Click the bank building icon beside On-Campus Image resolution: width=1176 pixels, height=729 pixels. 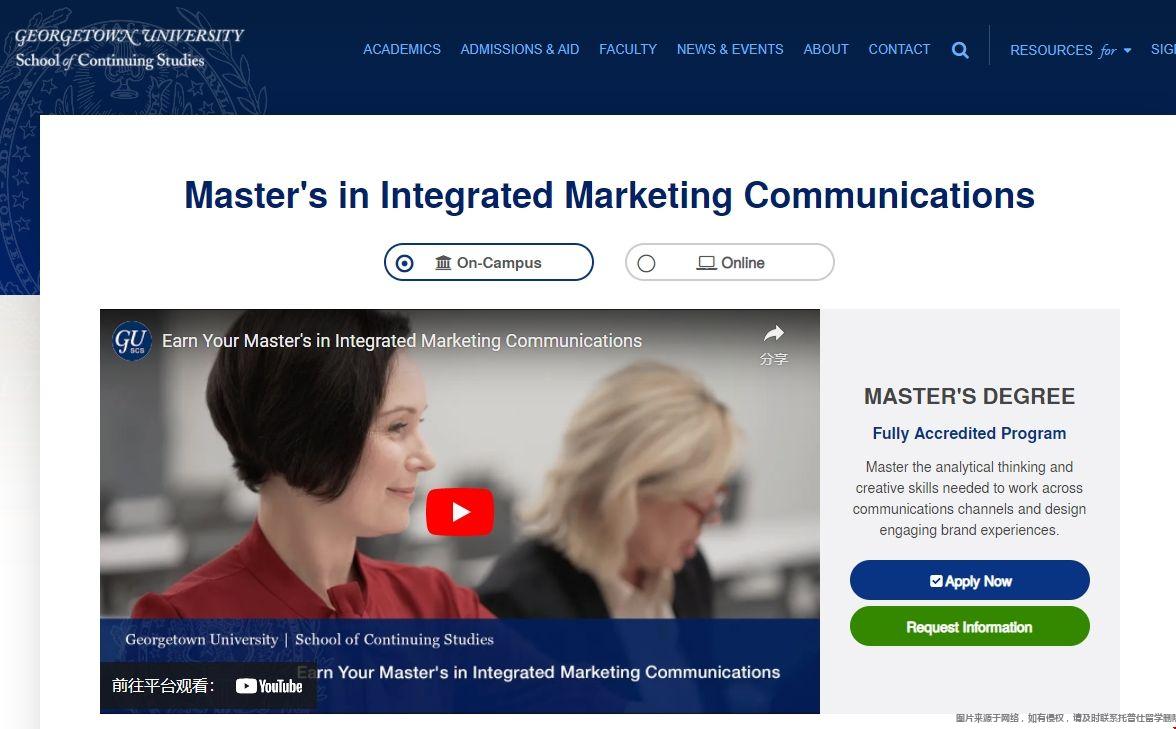pyautogui.click(x=443, y=262)
